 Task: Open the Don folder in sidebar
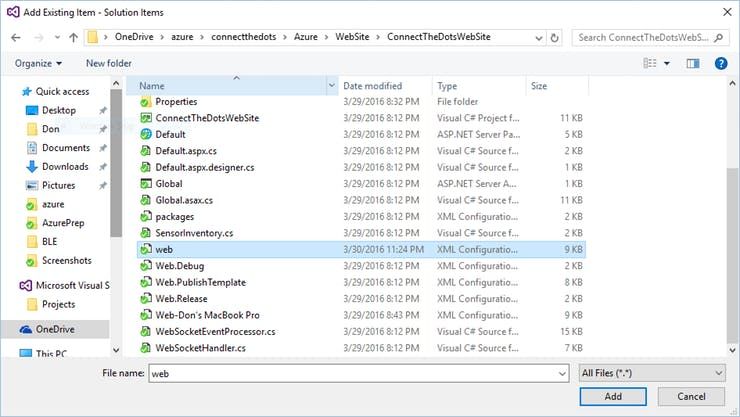pos(50,129)
